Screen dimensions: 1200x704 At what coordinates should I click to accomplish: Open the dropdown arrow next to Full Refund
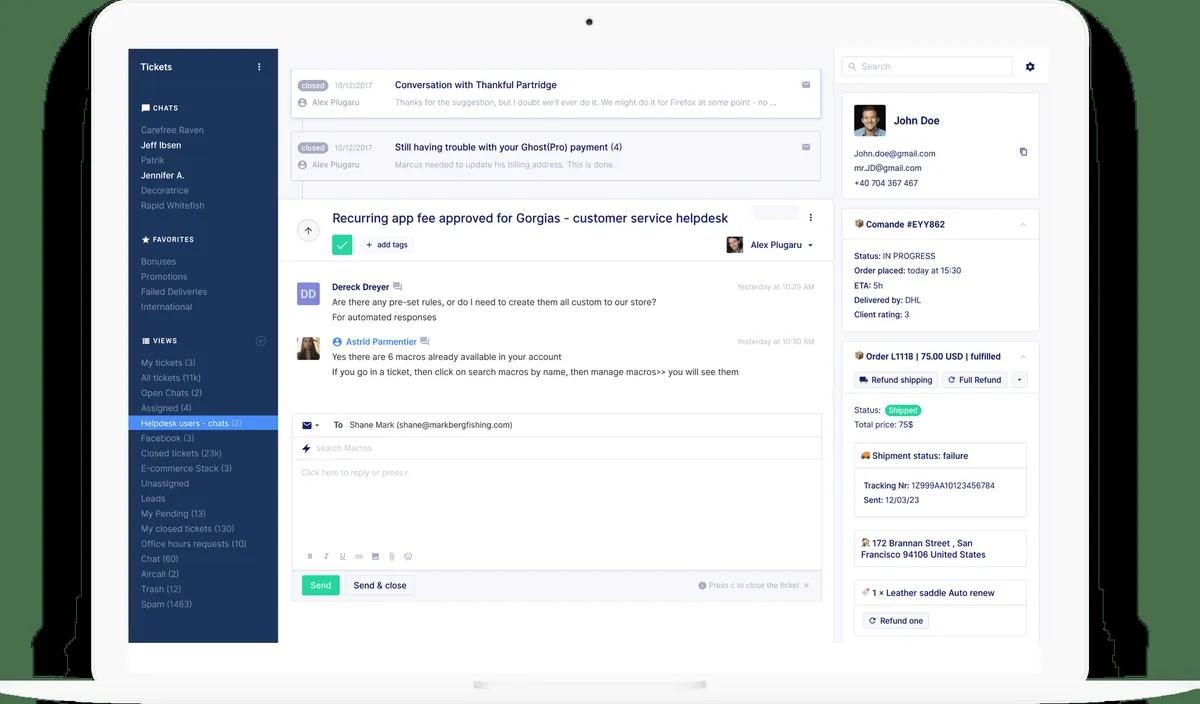click(x=1019, y=380)
